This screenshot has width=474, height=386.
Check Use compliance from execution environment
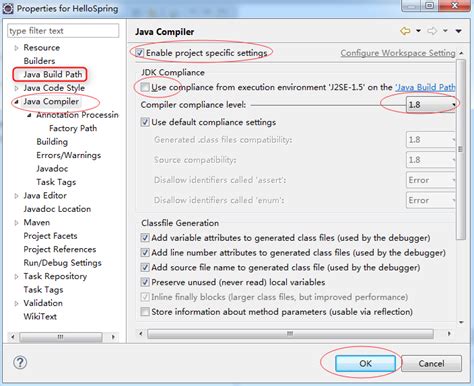pyautogui.click(x=145, y=87)
